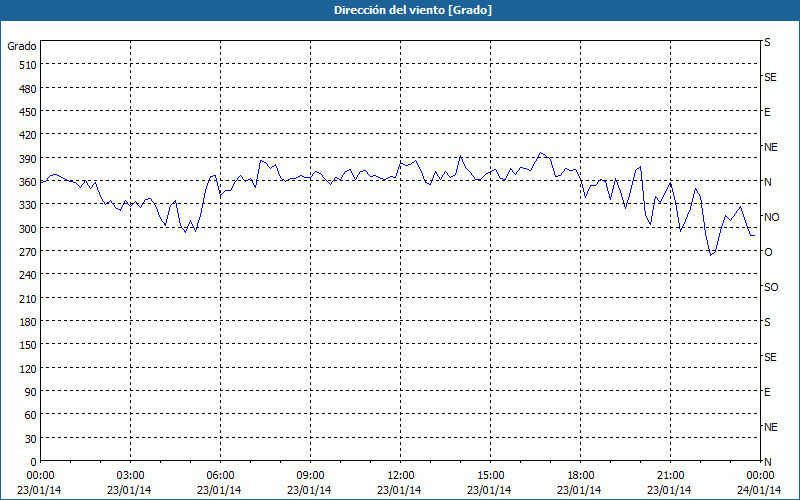
Task: Click the 03:00 time label
Action: pos(131,476)
